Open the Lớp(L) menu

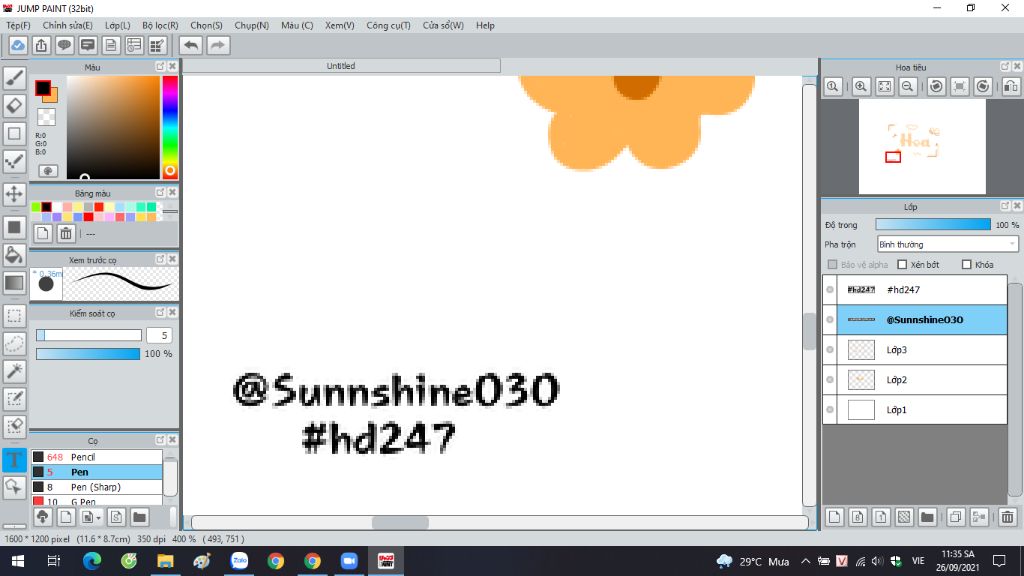click(118, 25)
